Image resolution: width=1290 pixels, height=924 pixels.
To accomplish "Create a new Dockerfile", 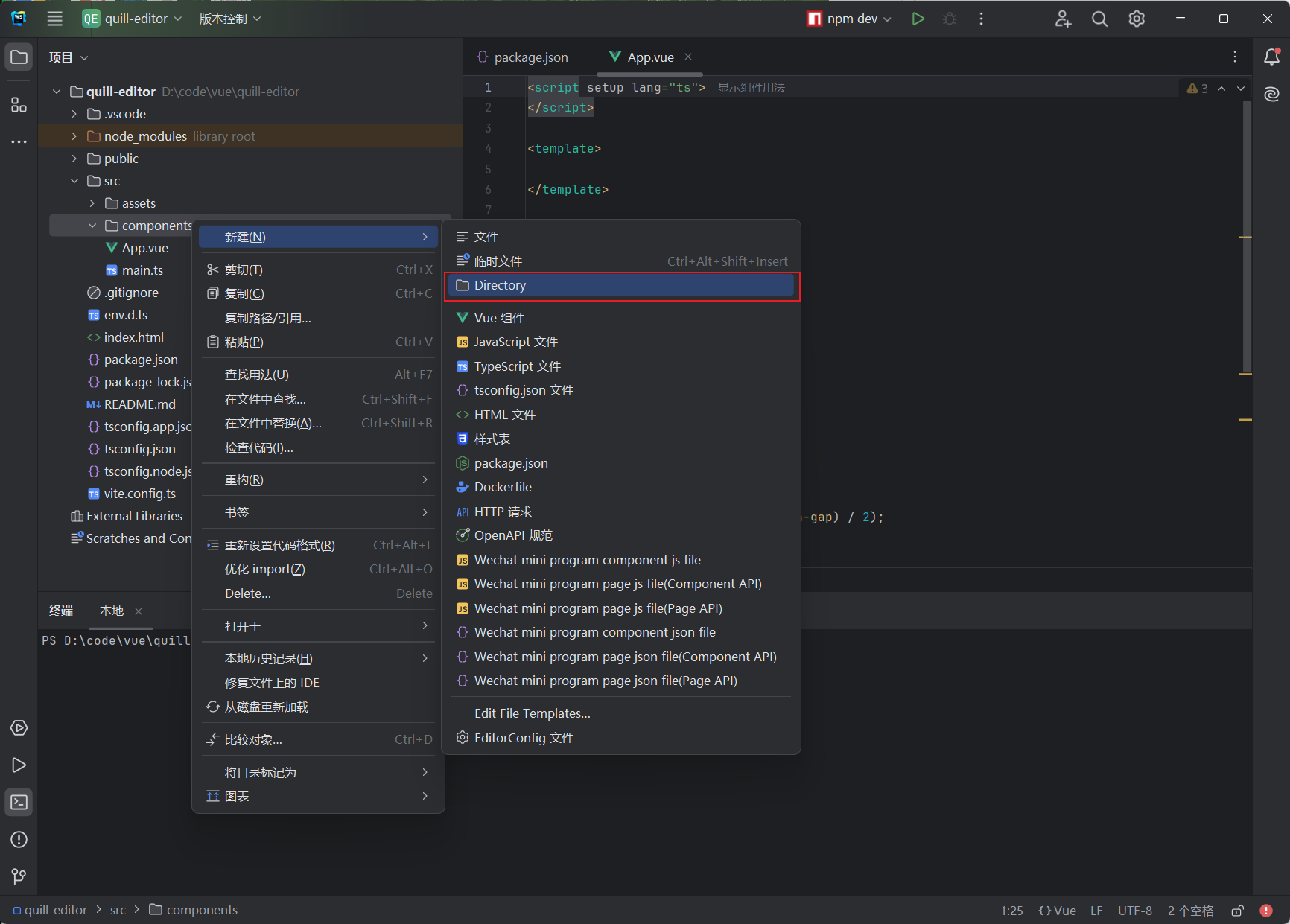I will click(x=622, y=487).
